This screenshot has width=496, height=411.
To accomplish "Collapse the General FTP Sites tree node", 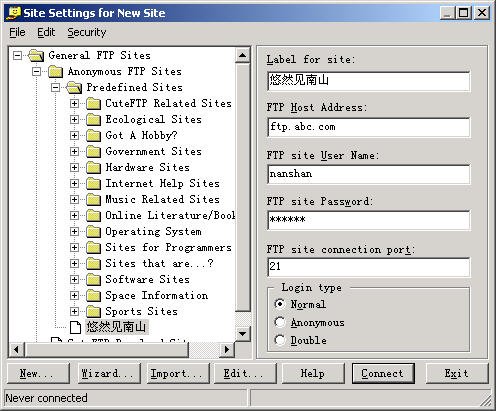I will (x=17, y=55).
